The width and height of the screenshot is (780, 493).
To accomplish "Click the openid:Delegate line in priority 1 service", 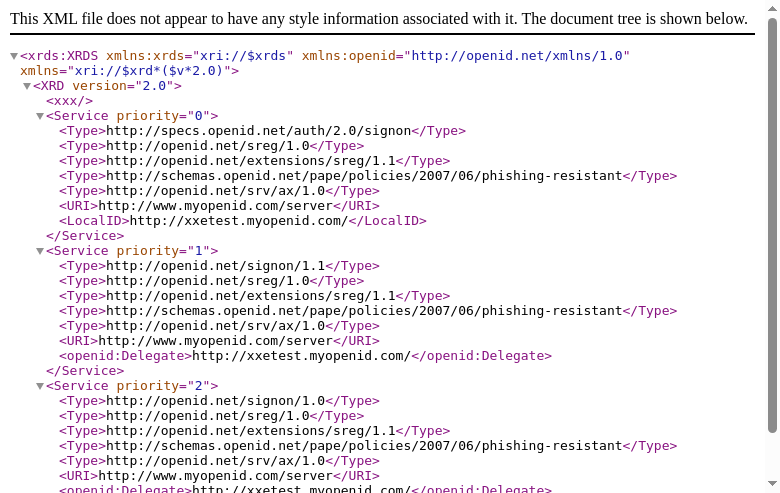I will coord(305,356).
